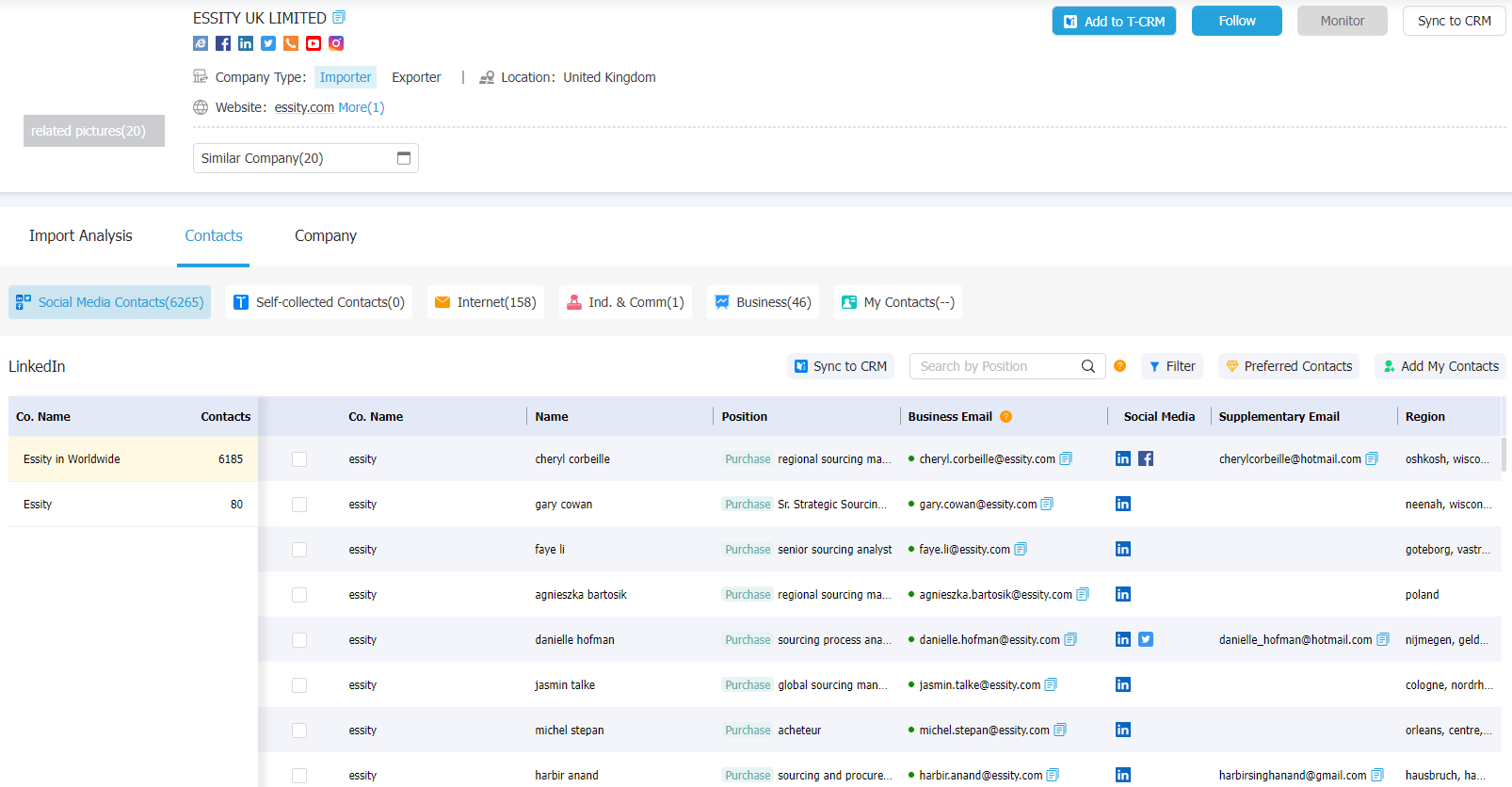Visit the essity.com website link

coord(304,107)
